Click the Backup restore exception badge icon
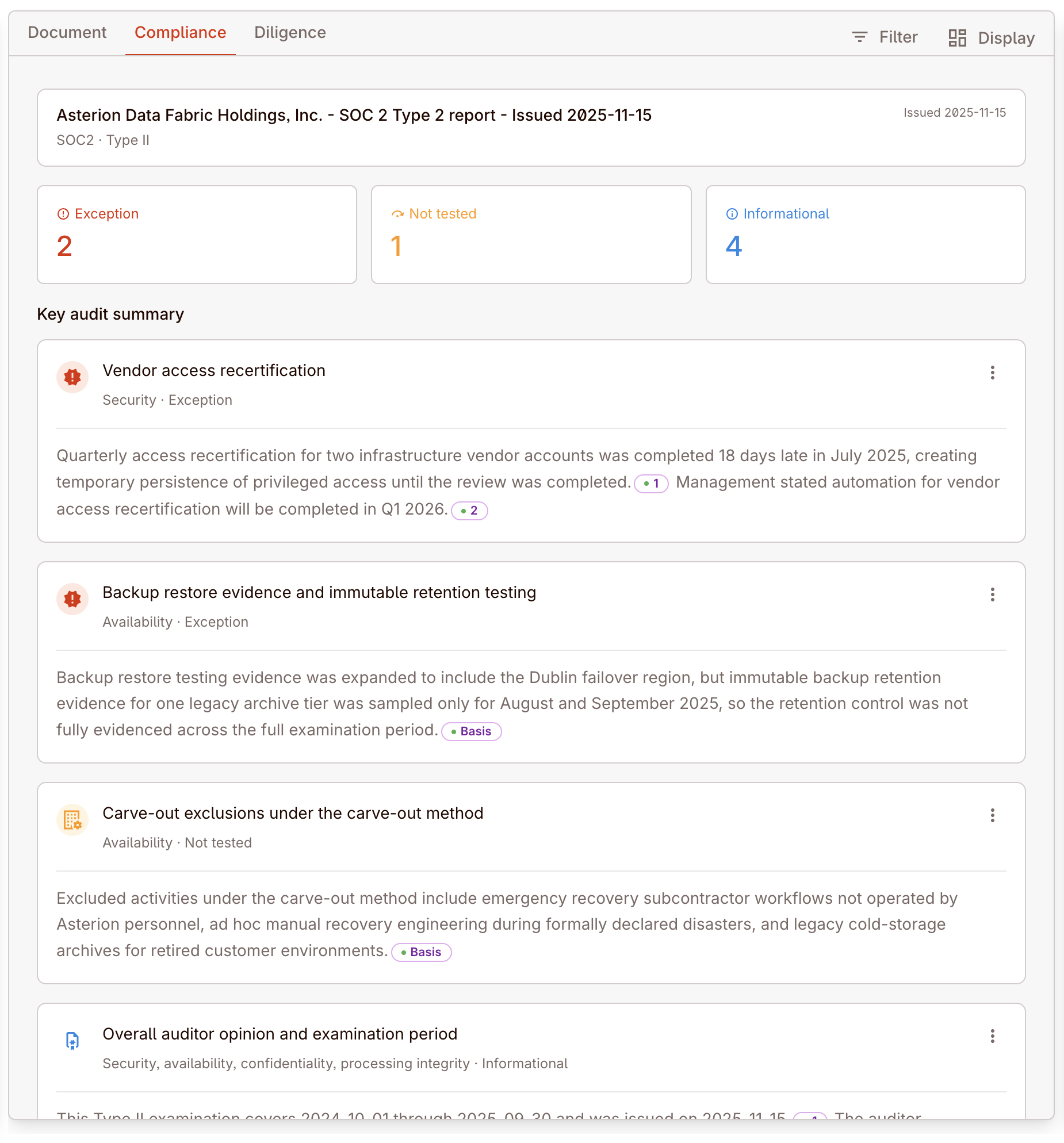The height and width of the screenshot is (1143, 1064). click(72, 599)
